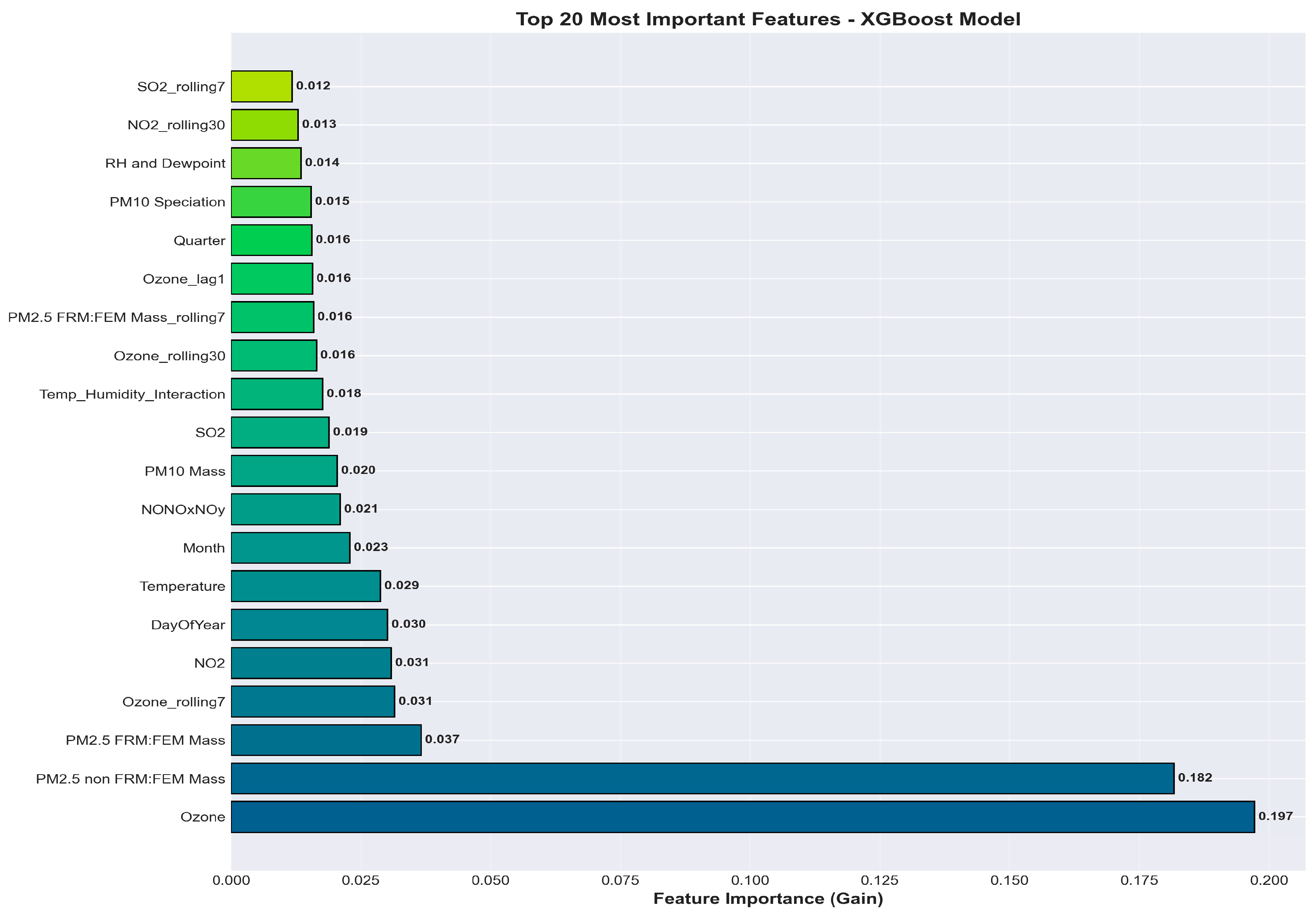This screenshot has width=1316, height=918.
Task: Click the NO2_rolling30 bar
Action: pos(264,125)
